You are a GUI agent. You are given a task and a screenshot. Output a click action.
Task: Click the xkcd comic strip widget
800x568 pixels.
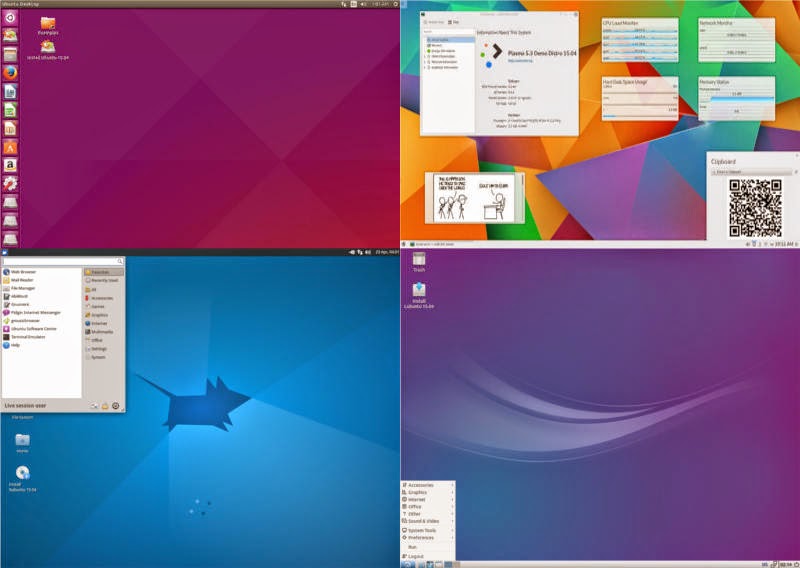click(473, 198)
